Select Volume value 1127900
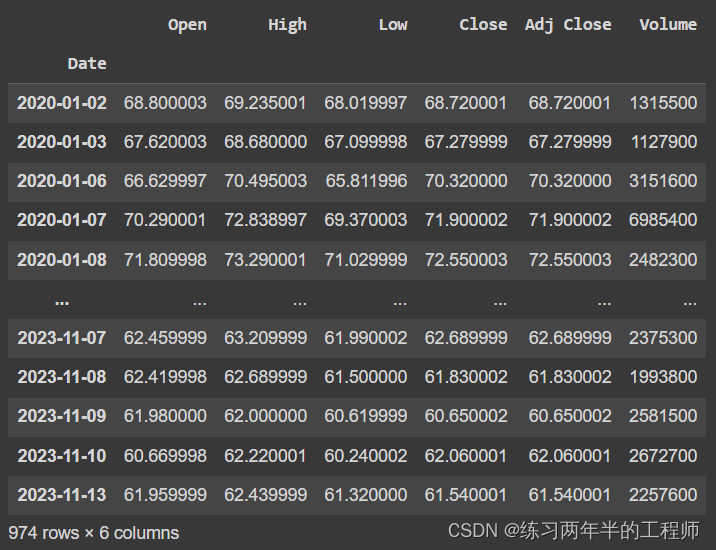The width and height of the screenshot is (716, 550). (x=664, y=142)
